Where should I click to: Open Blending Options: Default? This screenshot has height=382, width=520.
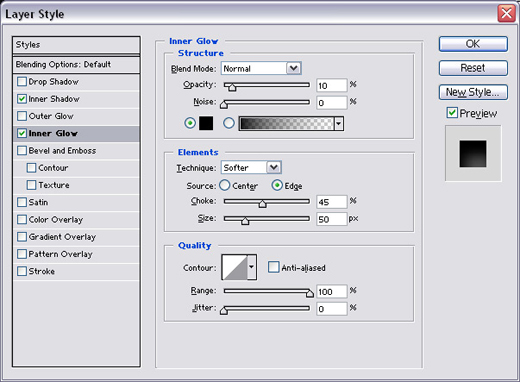coord(76,65)
